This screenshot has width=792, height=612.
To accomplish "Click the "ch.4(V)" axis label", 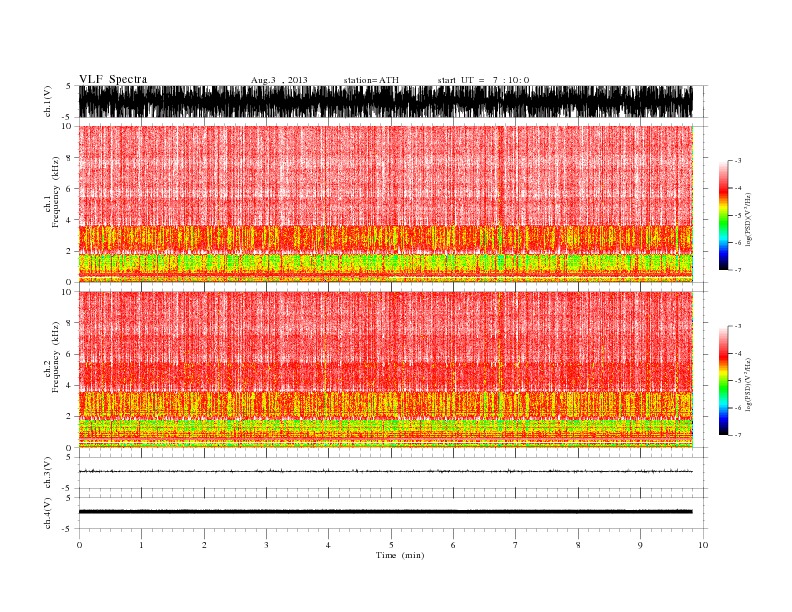I will click(48, 513).
